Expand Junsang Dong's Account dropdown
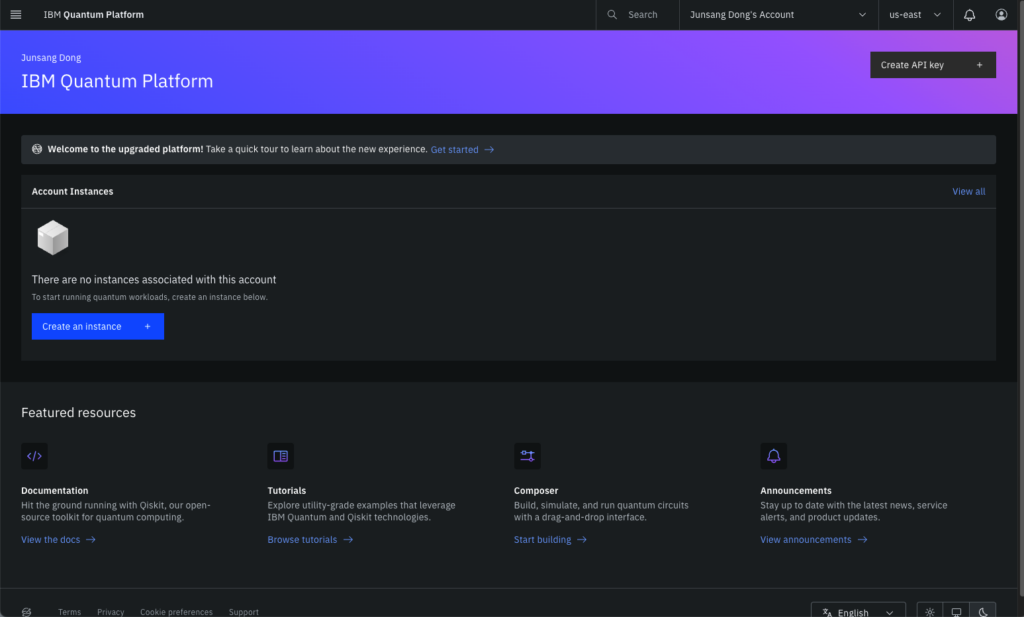This screenshot has height=617, width=1024. pyautogui.click(x=778, y=14)
